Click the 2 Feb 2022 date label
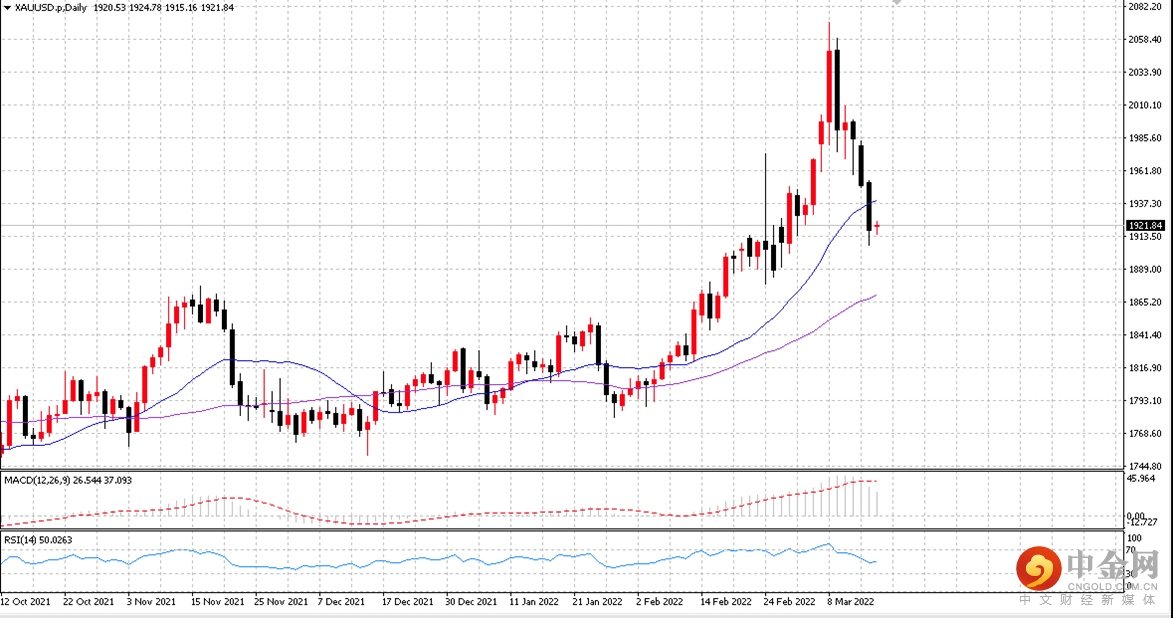Image resolution: width=1173 pixels, height=618 pixels. [x=659, y=602]
